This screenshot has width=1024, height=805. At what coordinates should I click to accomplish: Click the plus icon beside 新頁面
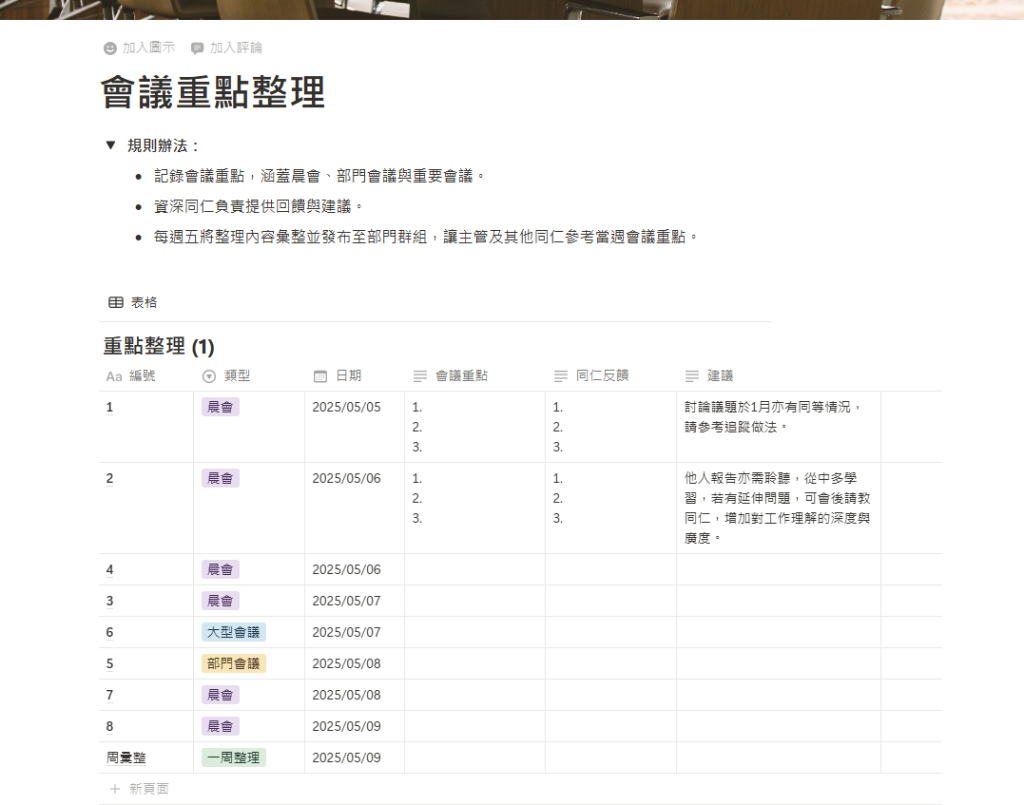click(115, 789)
